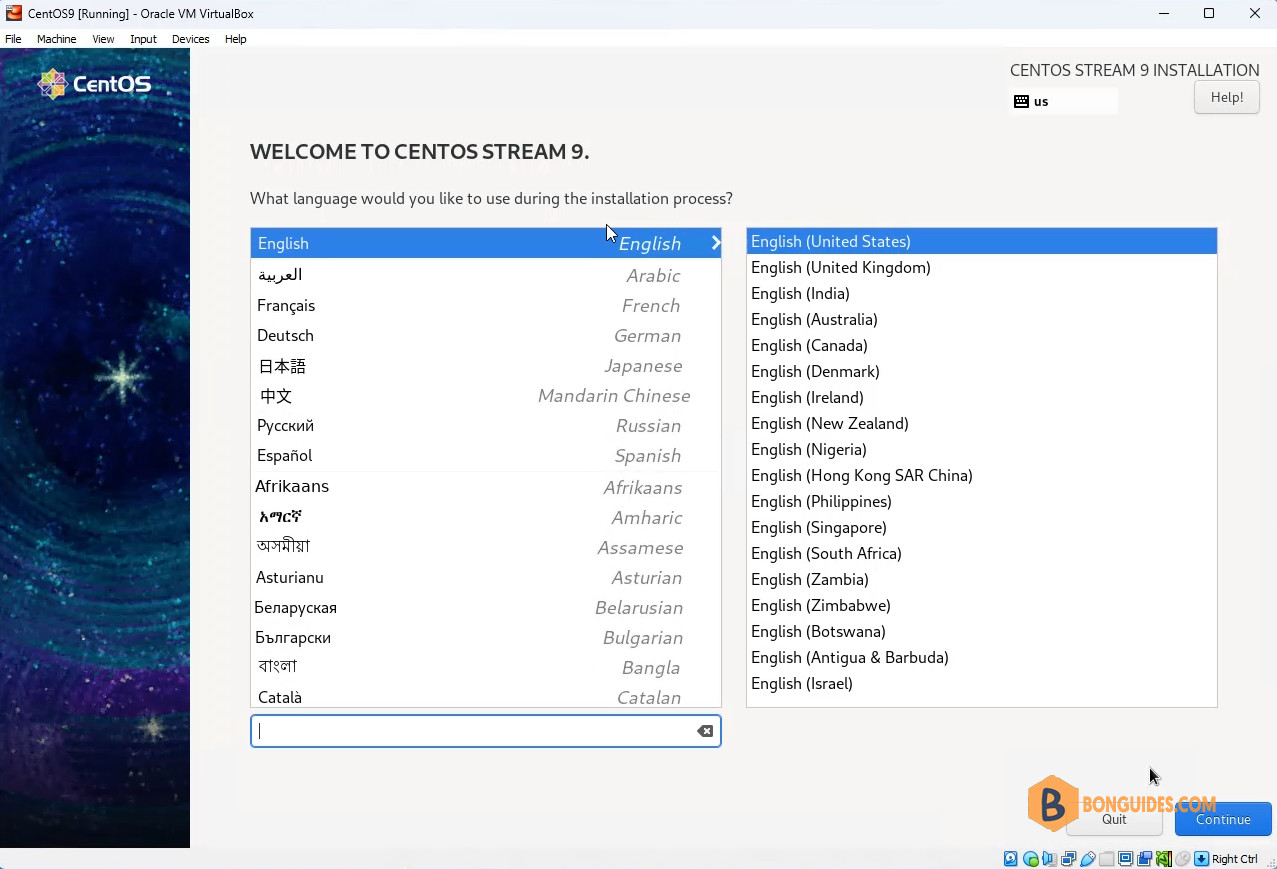Click the Help! button
Viewport: 1277px width, 869px height.
click(x=1227, y=97)
